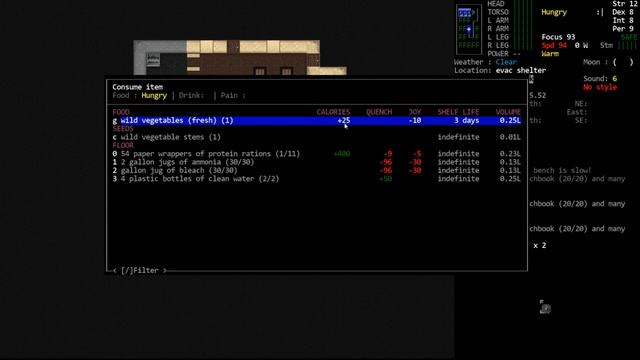The height and width of the screenshot is (360, 640).
Task: Click the SHELF LIFE column header
Action: 458,112
